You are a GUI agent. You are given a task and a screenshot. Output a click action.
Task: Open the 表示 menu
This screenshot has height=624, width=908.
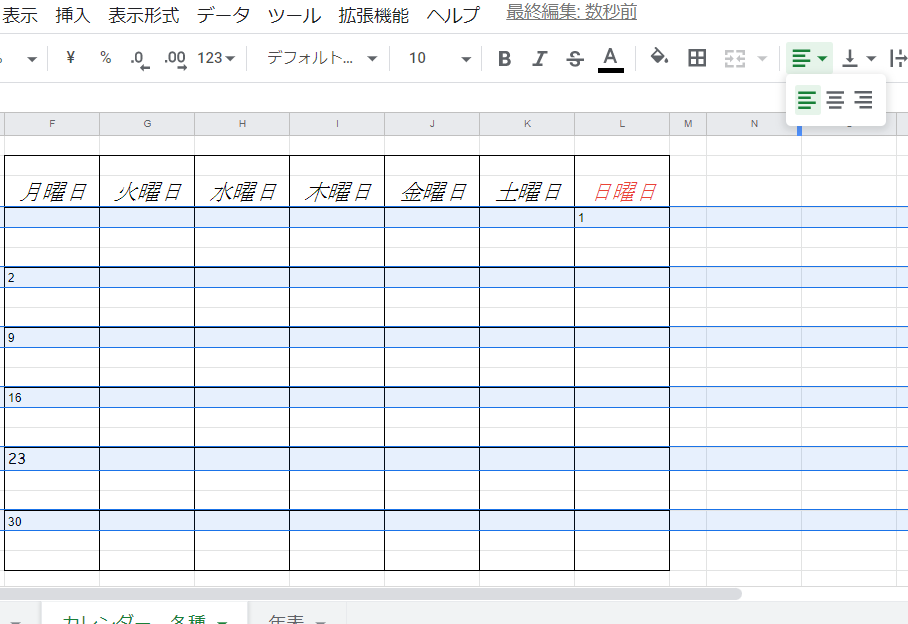(x=20, y=15)
